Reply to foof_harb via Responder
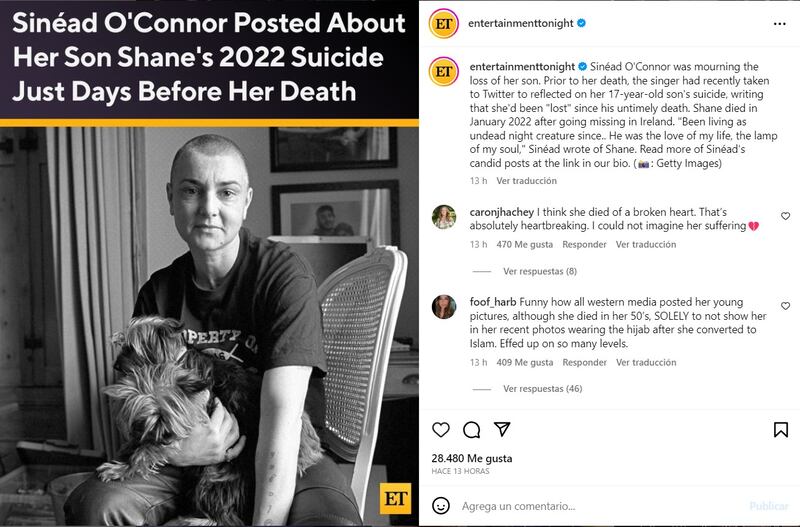 (x=584, y=362)
